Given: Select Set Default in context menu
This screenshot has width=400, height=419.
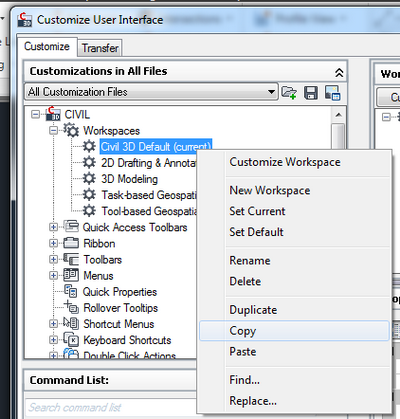Looking at the screenshot, I should click(294, 232).
